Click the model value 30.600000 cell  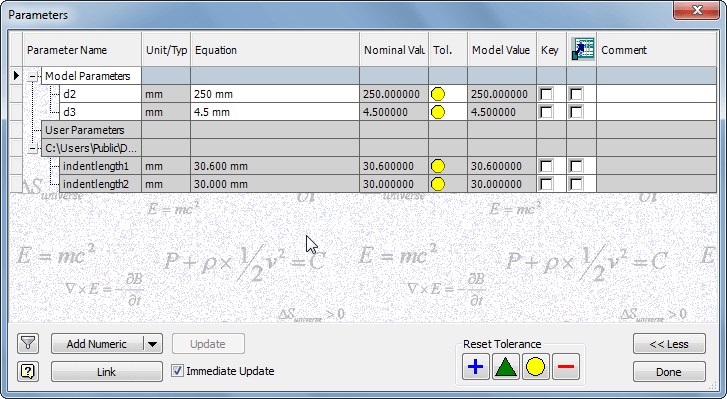pos(502,166)
